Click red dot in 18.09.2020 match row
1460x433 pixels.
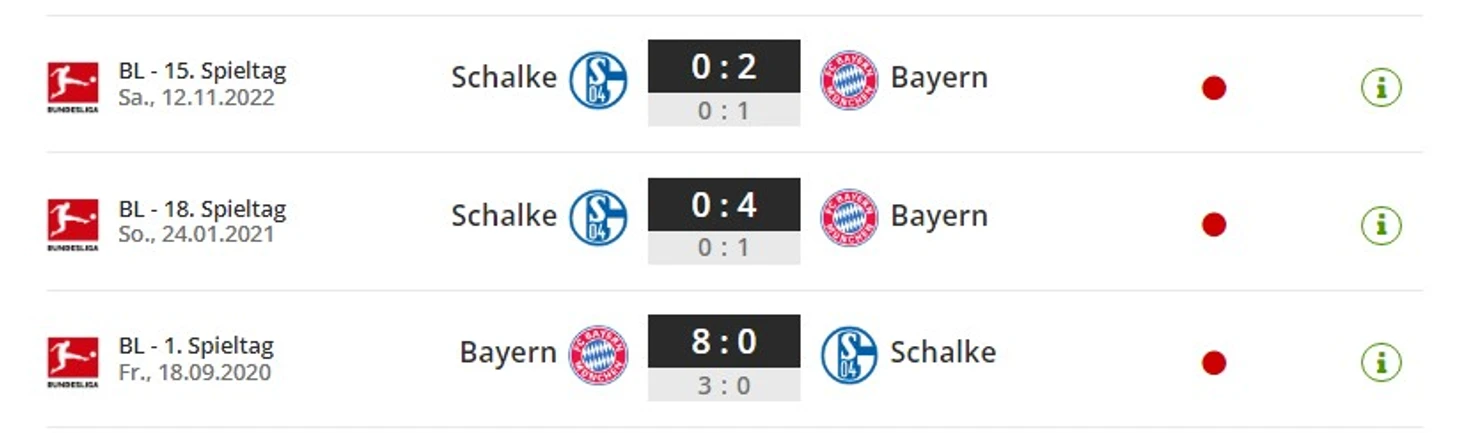coord(1213,362)
